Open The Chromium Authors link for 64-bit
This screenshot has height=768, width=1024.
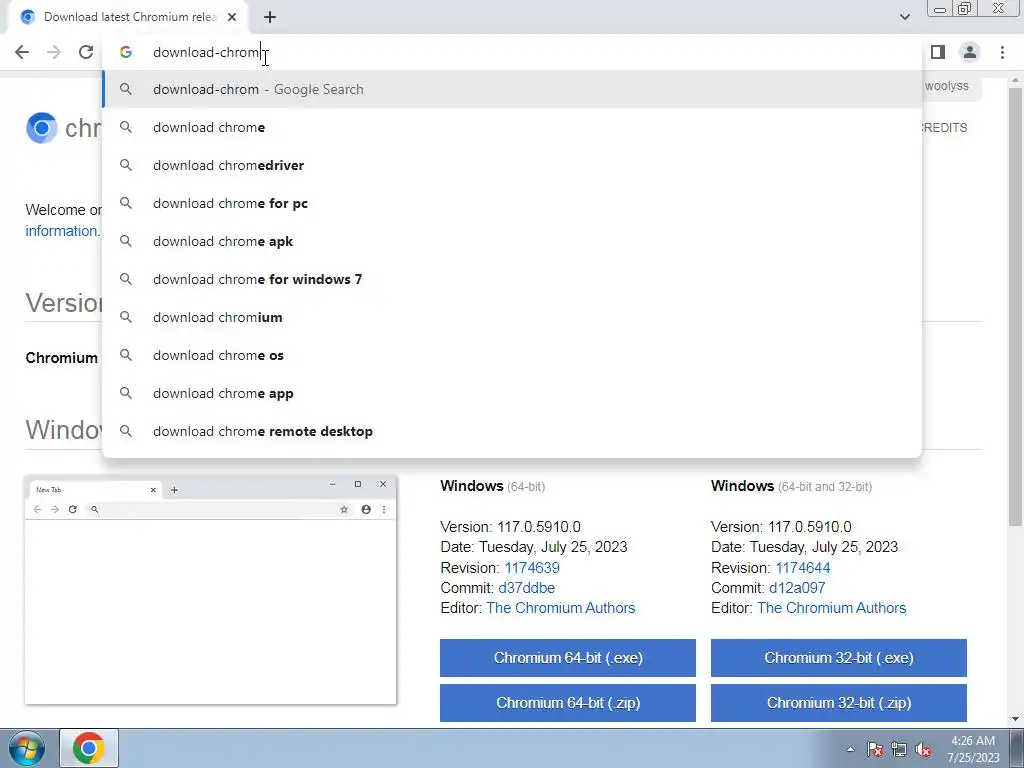(560, 608)
